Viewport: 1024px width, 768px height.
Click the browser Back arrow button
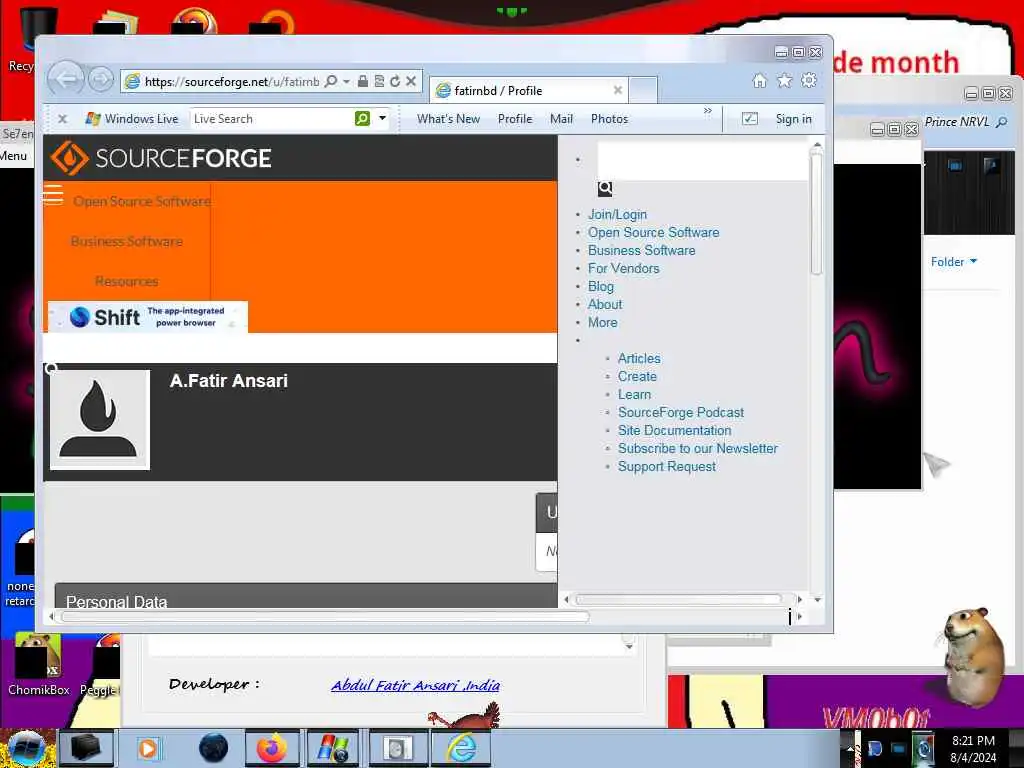(66, 80)
